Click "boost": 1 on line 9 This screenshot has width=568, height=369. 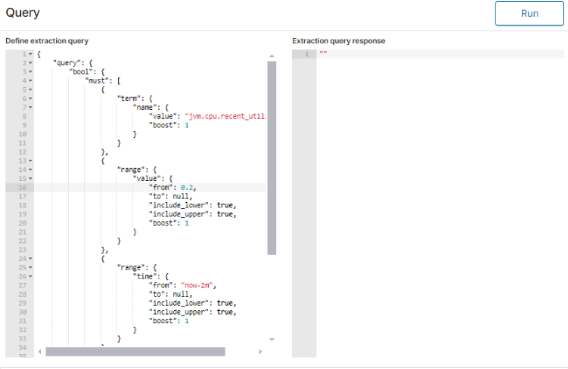[x=169, y=125]
